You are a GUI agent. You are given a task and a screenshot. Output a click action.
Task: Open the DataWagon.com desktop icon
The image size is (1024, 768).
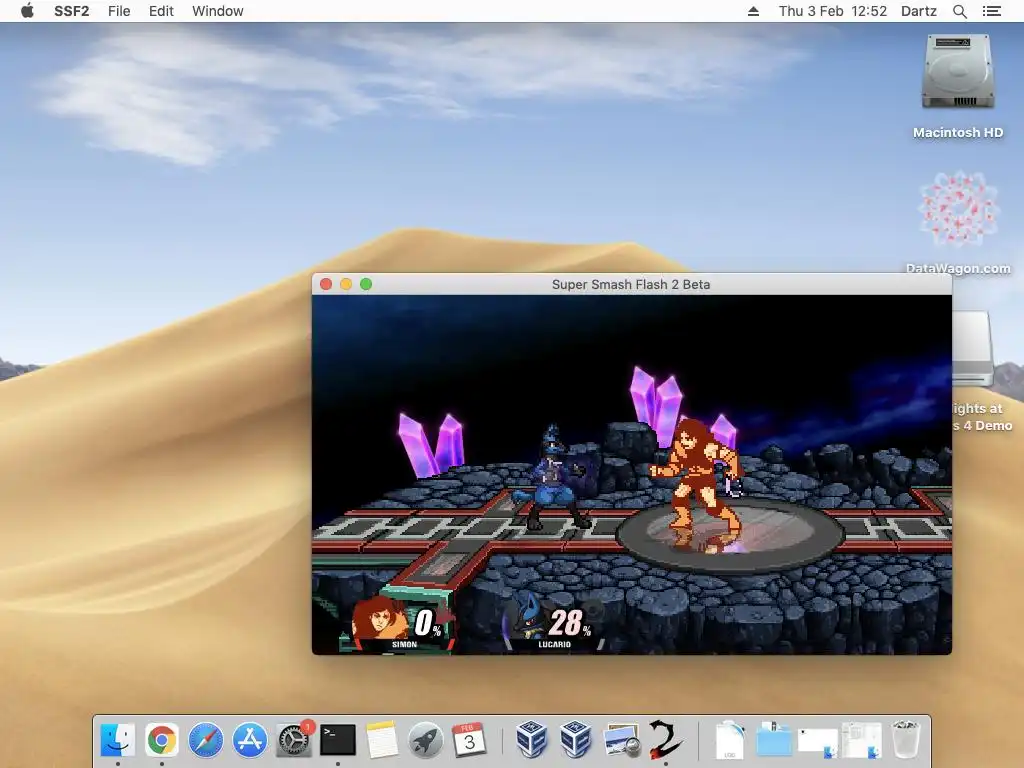(958, 209)
